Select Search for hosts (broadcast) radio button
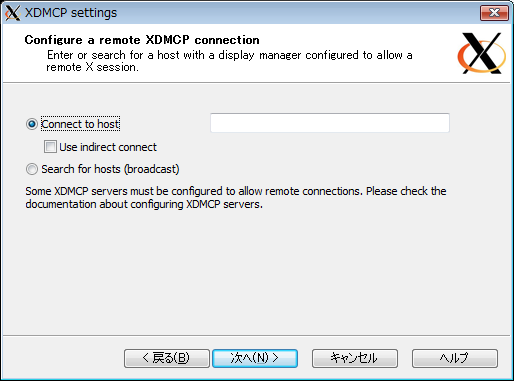The width and height of the screenshot is (514, 381). pos(32,169)
